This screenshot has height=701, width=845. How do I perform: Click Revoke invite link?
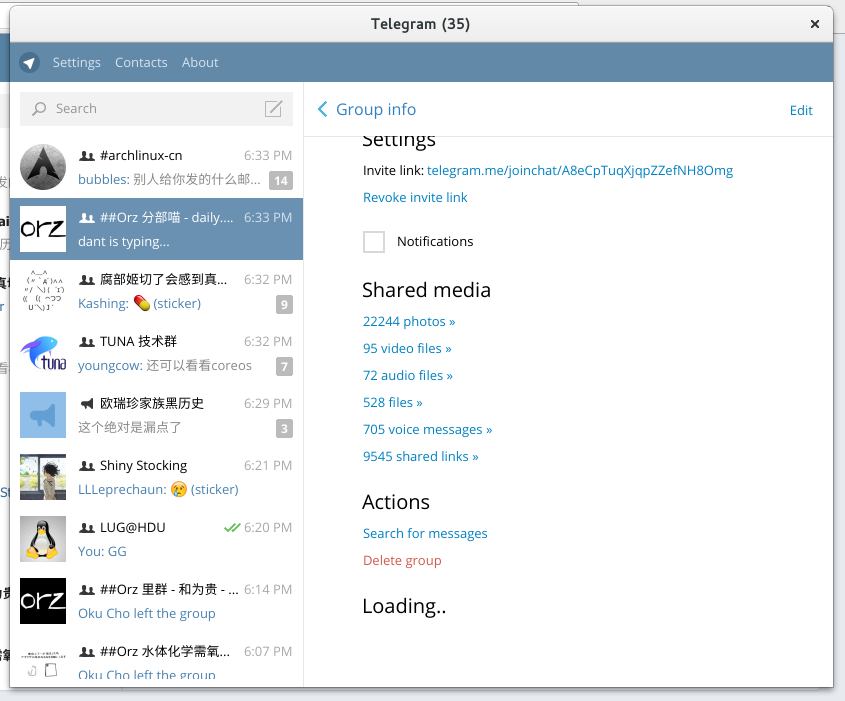pyautogui.click(x=415, y=198)
